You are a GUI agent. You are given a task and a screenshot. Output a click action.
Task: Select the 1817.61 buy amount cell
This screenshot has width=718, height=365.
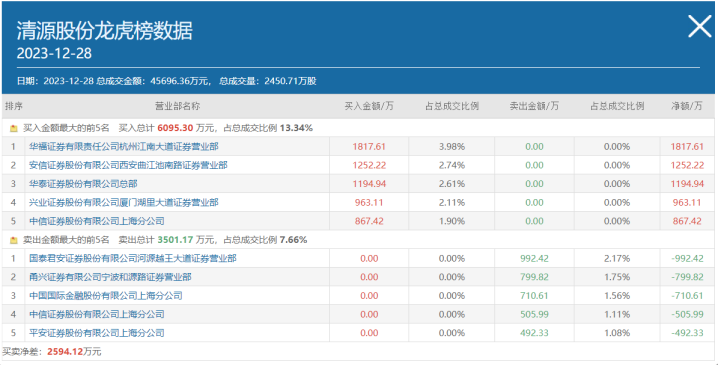coord(369,147)
